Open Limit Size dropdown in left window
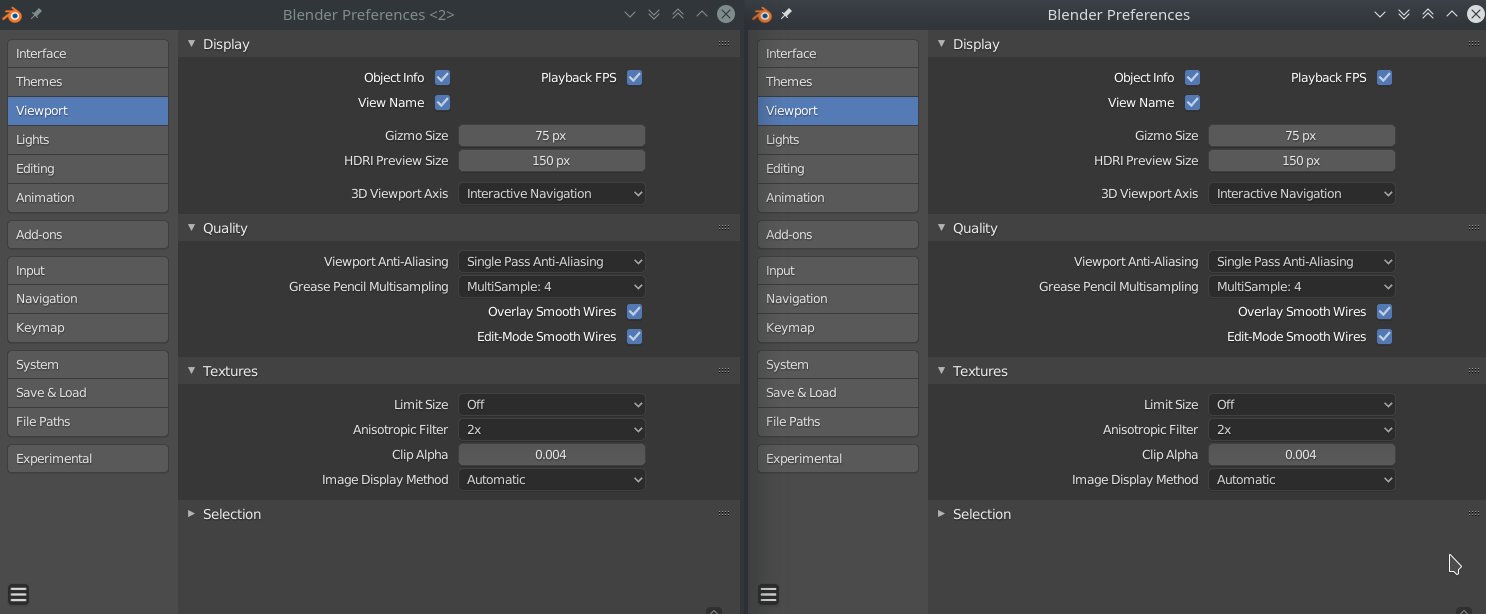 point(552,404)
